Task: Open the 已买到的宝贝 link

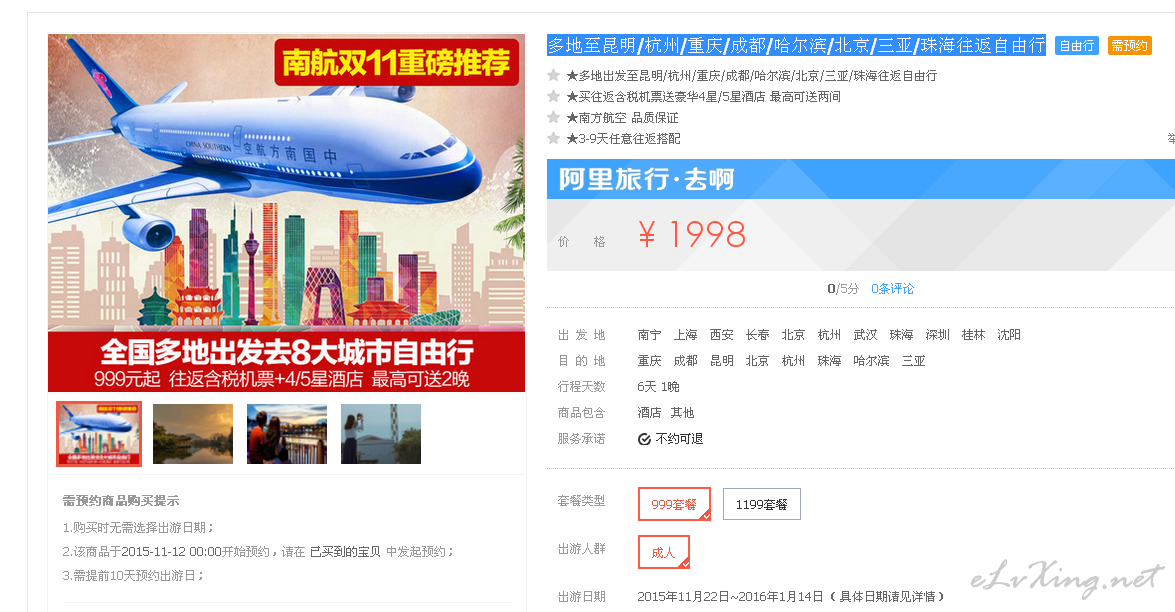Action: pyautogui.click(x=345, y=551)
